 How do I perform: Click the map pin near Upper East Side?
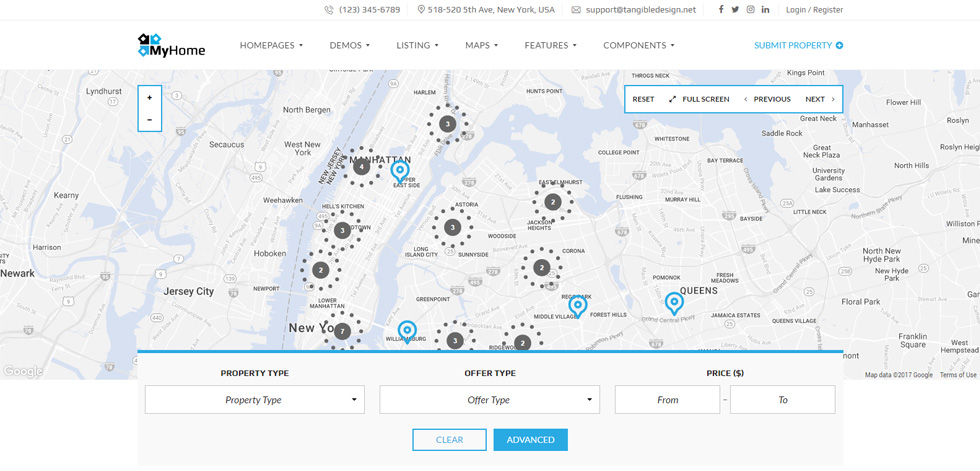tap(399, 171)
